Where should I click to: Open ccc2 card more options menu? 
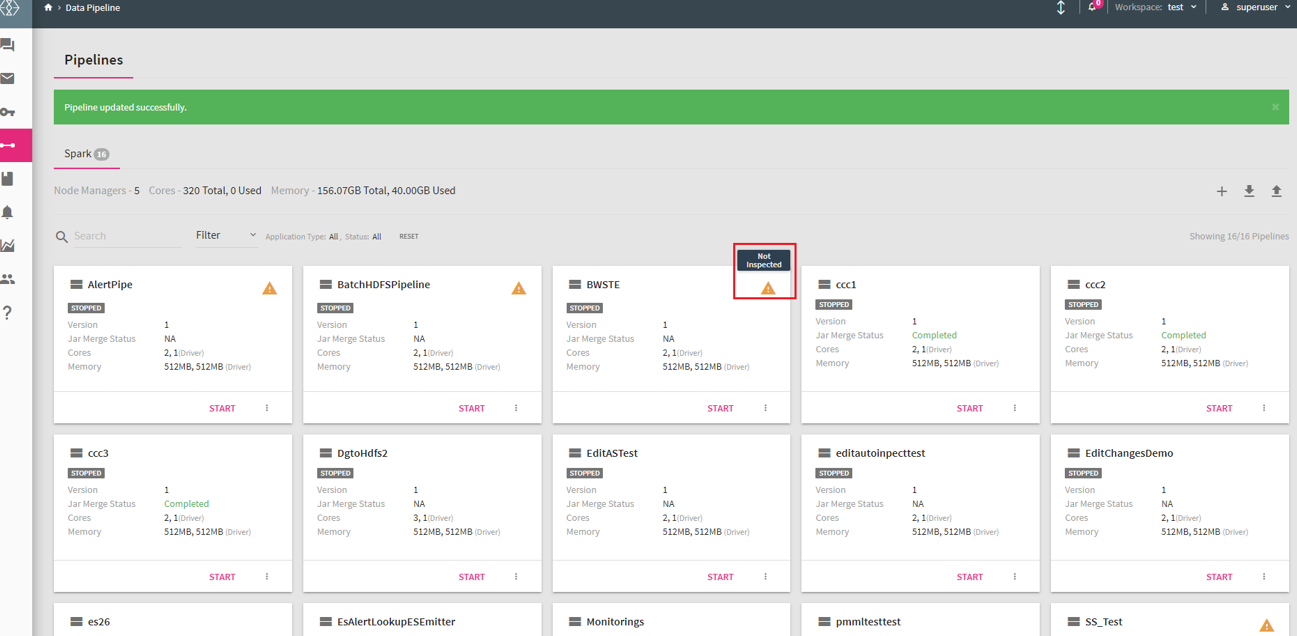coord(1264,408)
